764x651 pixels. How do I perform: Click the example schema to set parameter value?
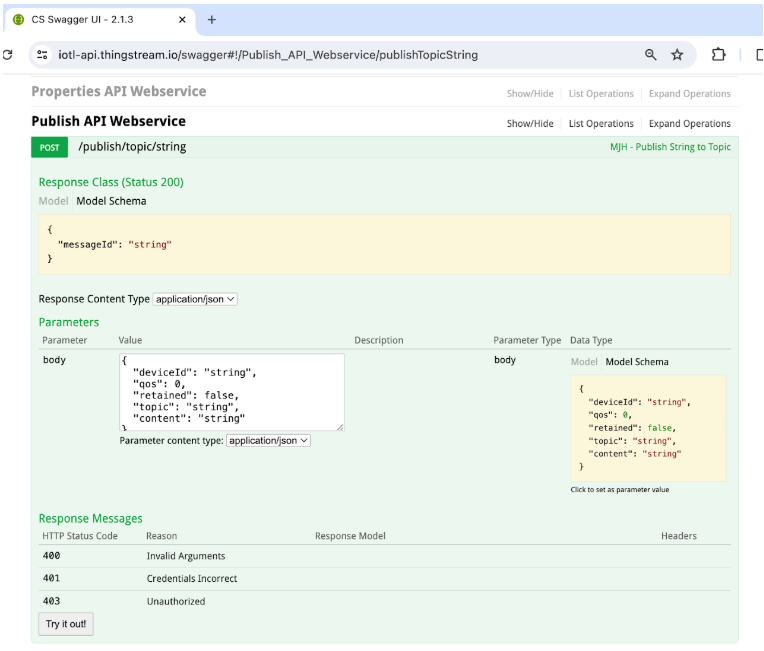click(x=648, y=428)
